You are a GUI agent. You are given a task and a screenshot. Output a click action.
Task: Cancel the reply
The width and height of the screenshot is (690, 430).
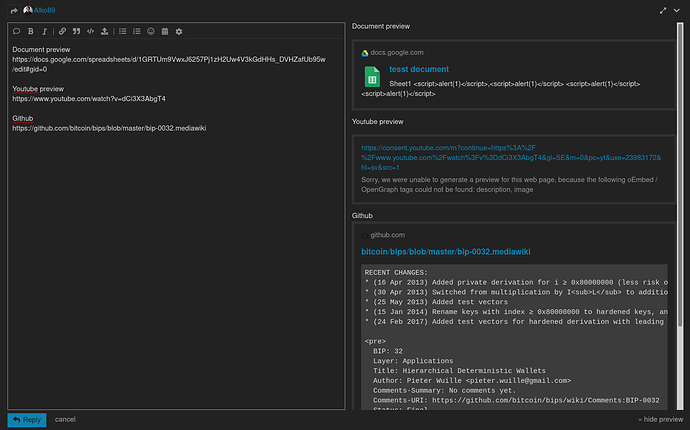[x=65, y=419]
